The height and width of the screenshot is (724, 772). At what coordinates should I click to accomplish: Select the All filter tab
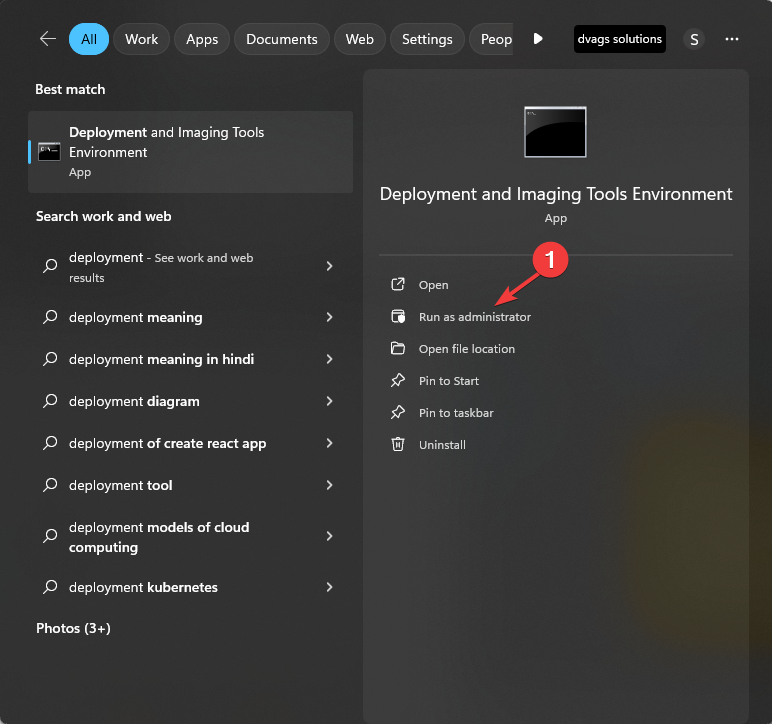(89, 39)
